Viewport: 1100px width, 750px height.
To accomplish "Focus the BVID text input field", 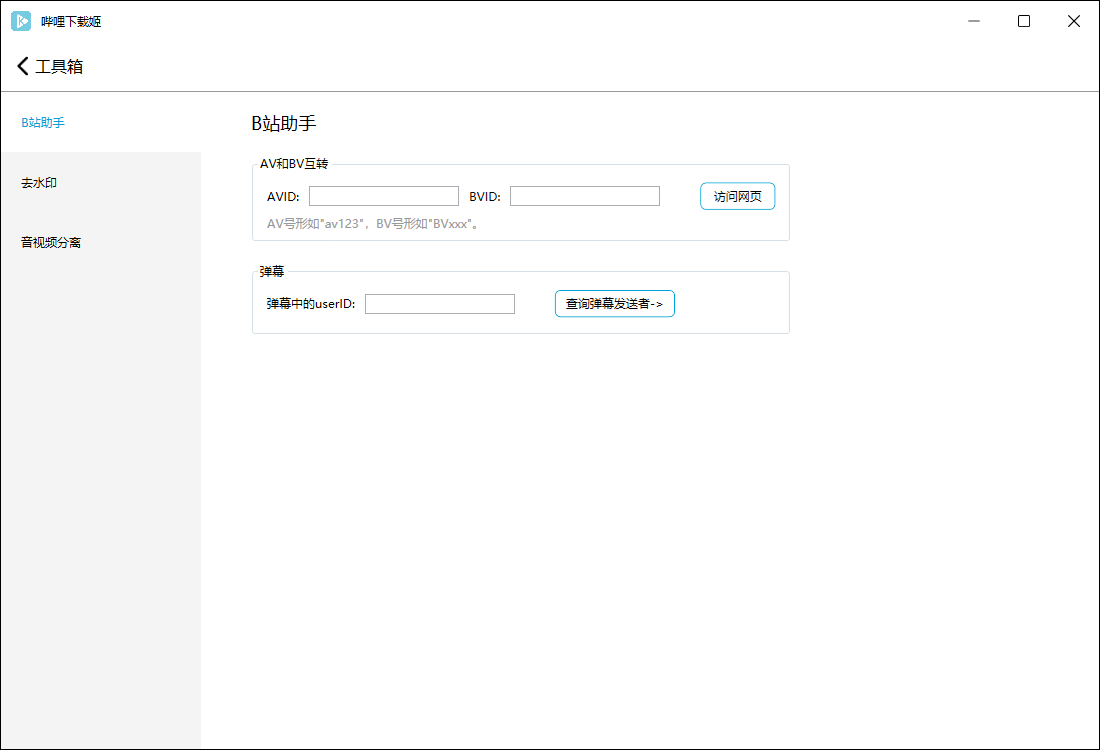I will pyautogui.click(x=584, y=196).
